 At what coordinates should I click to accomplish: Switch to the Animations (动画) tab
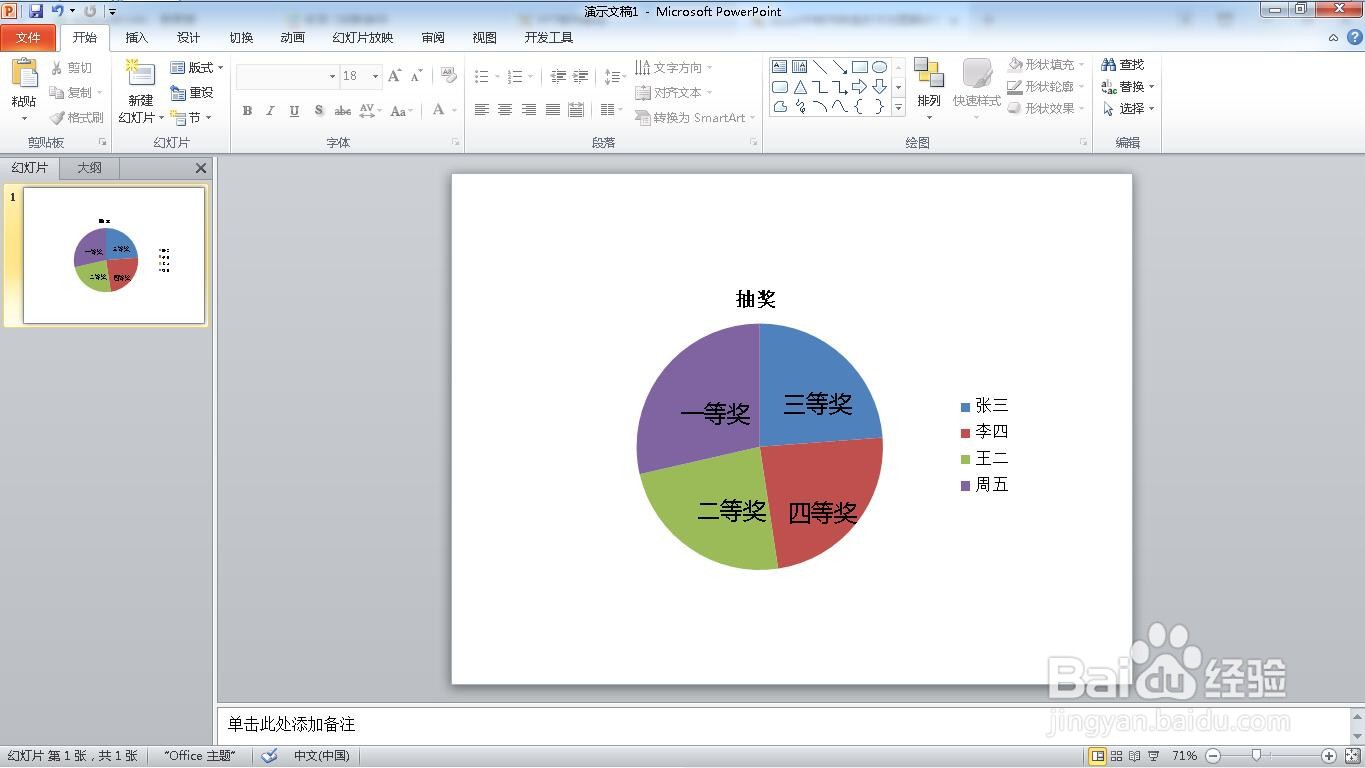293,38
